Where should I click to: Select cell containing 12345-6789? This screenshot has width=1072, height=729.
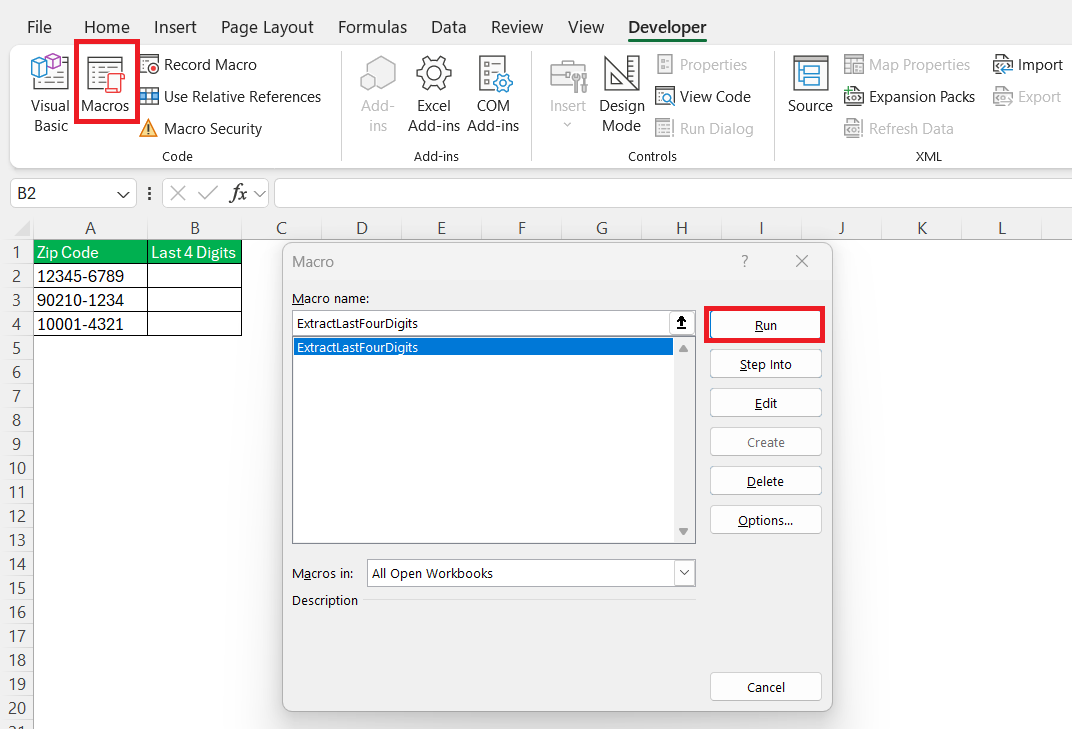[x=90, y=276]
